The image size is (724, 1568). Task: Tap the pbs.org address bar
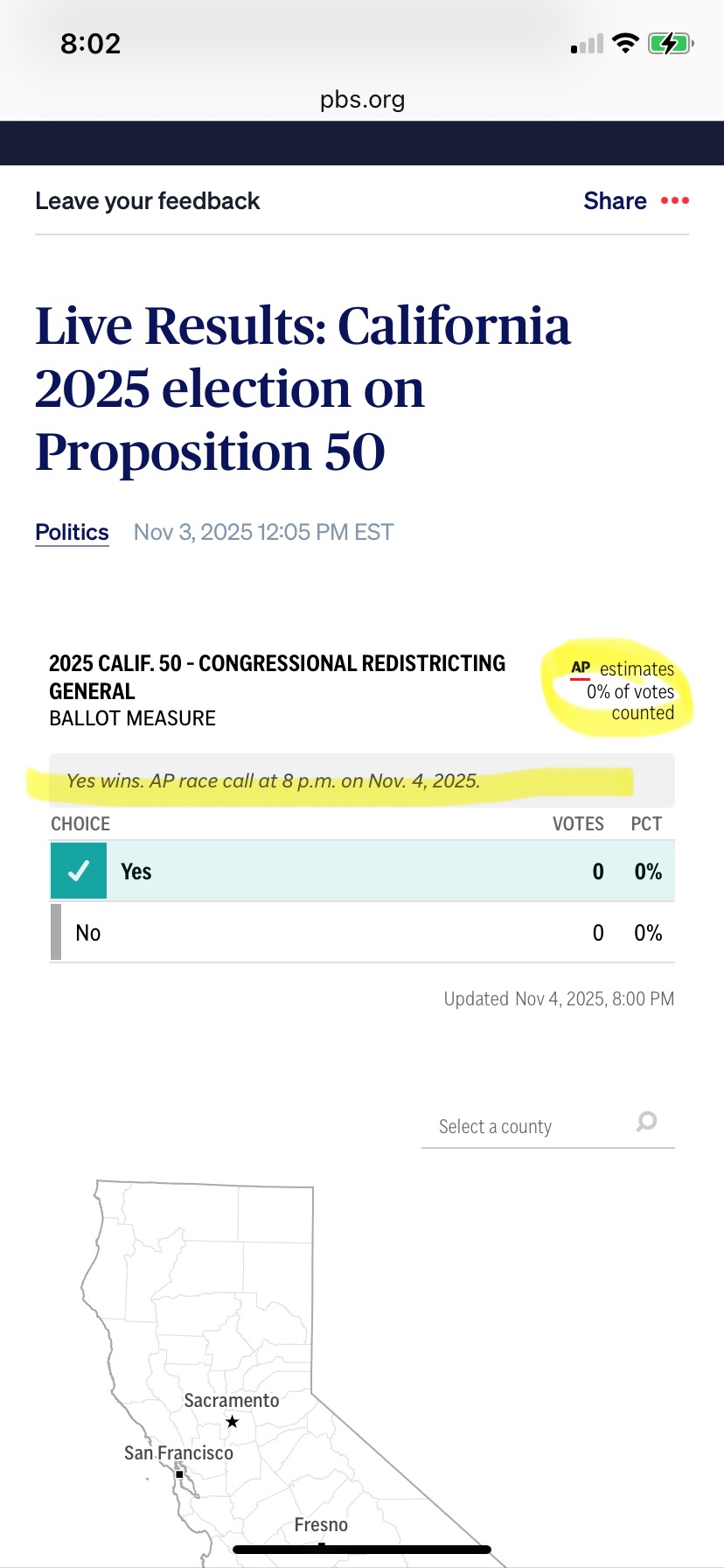(x=362, y=99)
